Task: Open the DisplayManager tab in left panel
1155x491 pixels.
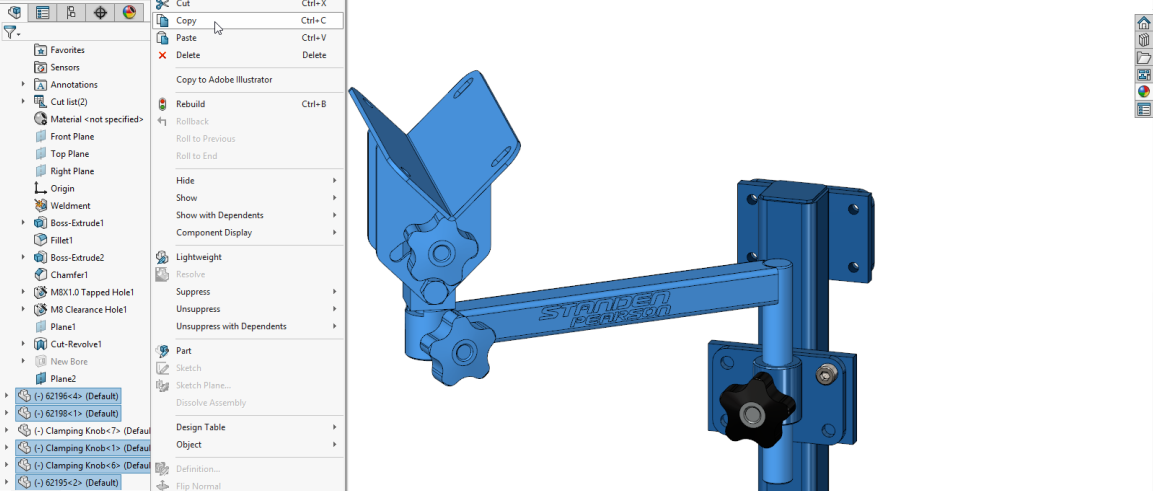Action: click(x=128, y=13)
